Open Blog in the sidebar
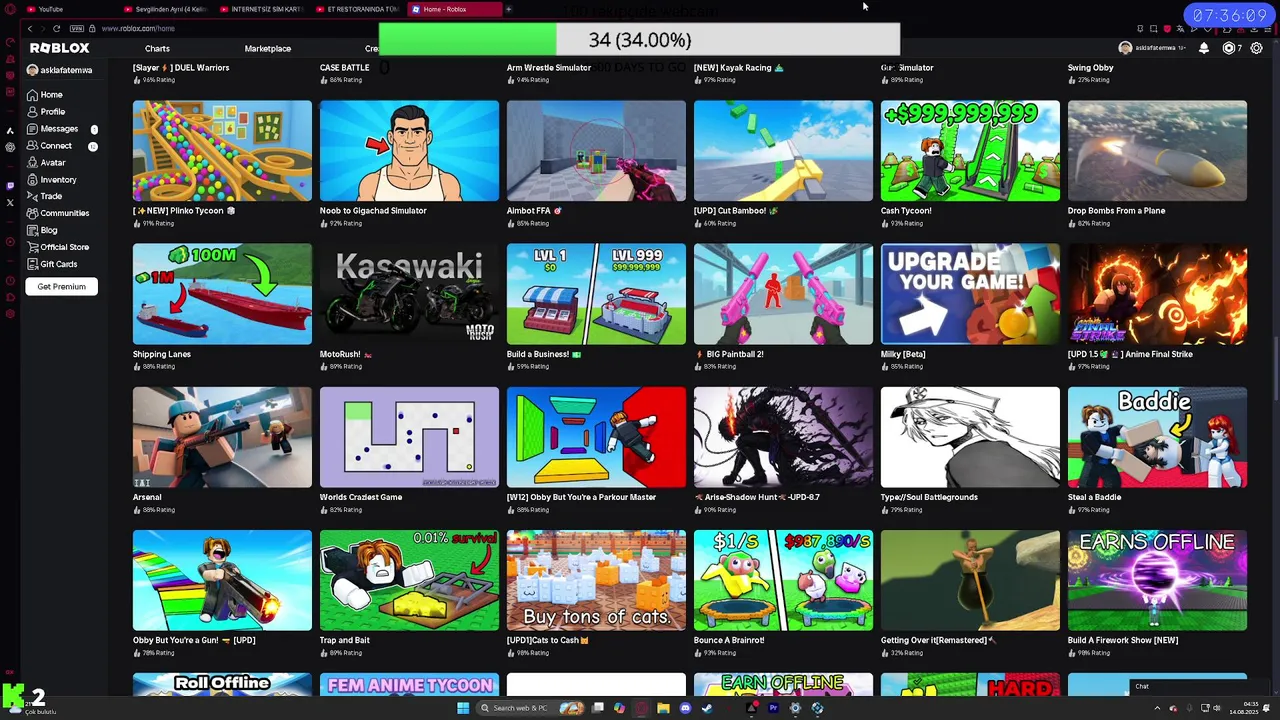This screenshot has width=1280, height=720. pyautogui.click(x=42, y=230)
